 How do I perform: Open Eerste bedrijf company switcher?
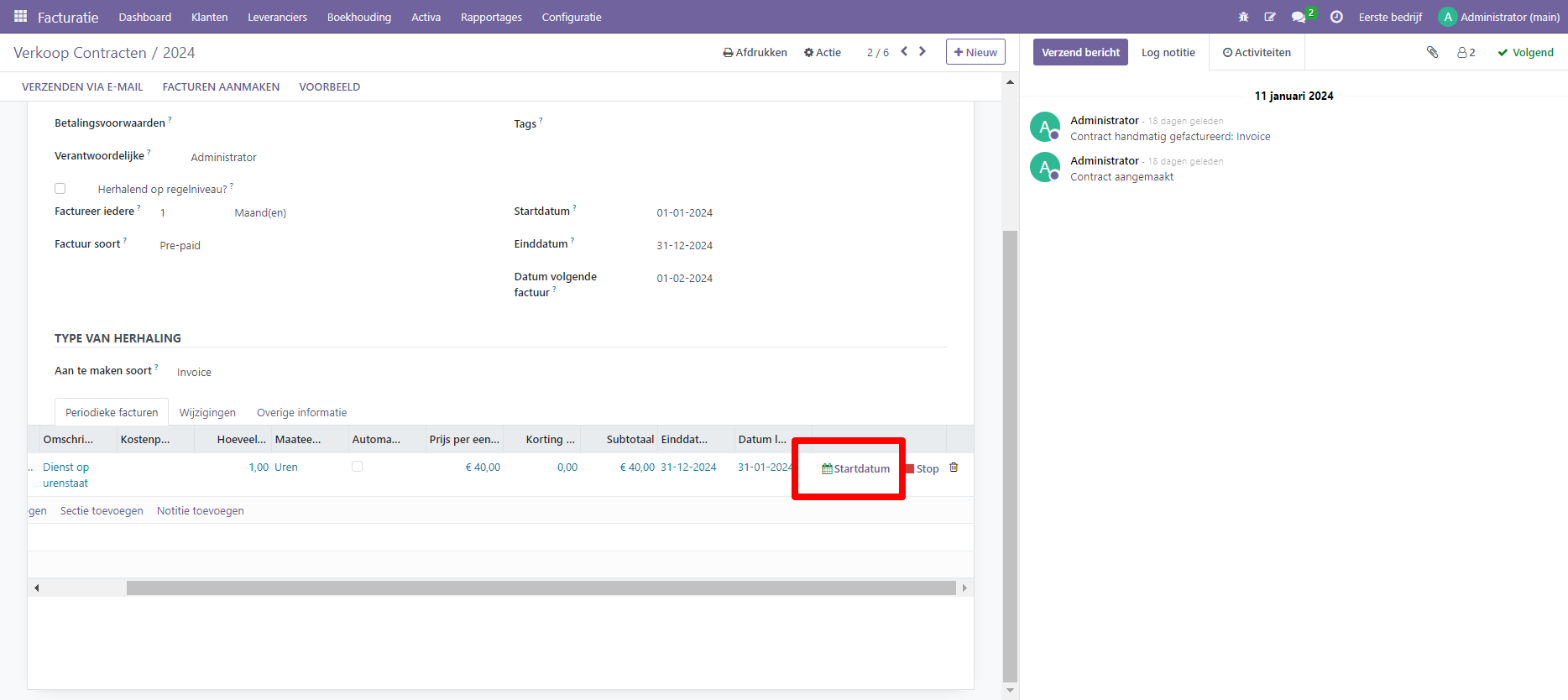(x=1390, y=17)
